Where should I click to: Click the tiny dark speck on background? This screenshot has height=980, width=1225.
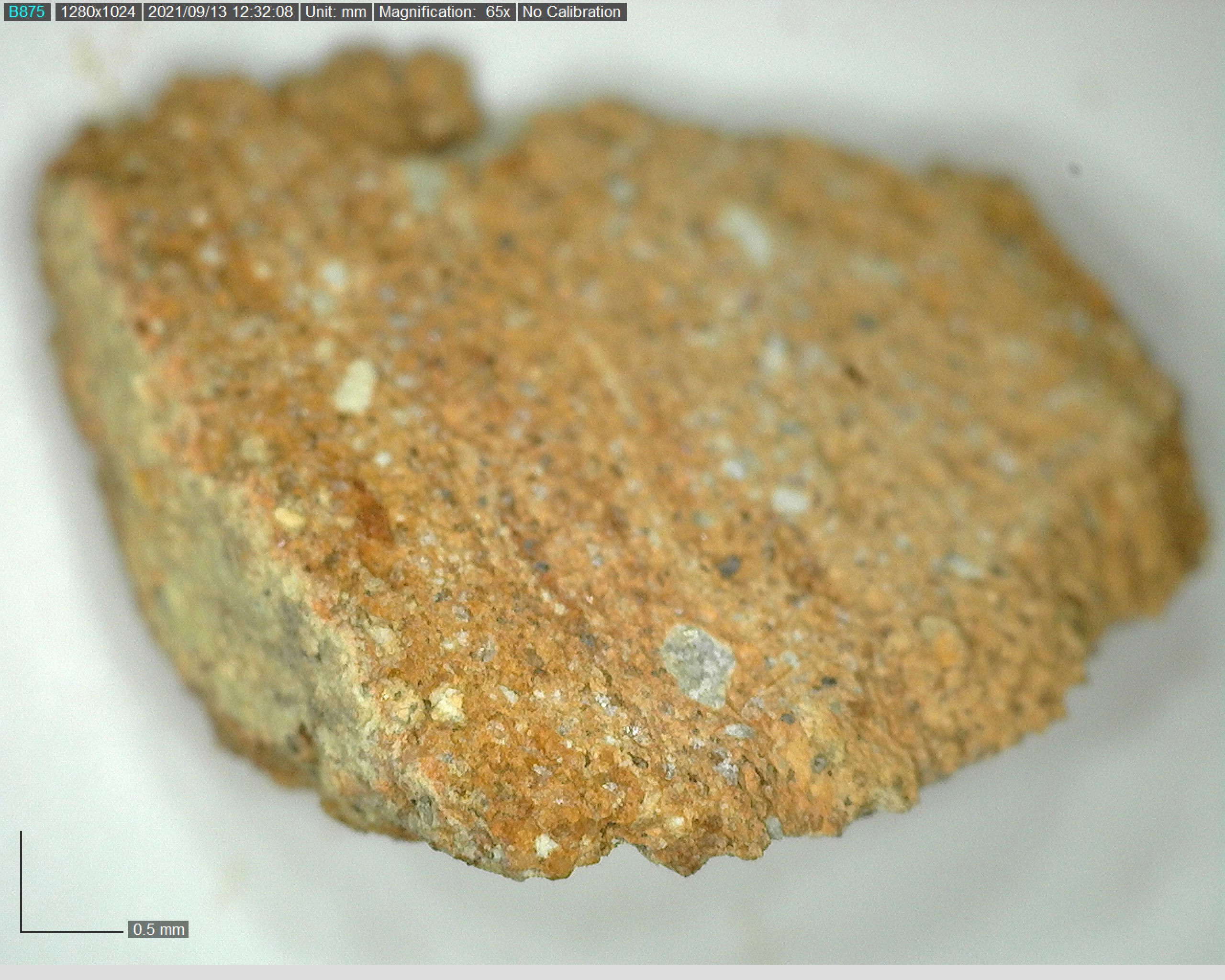click(1074, 169)
